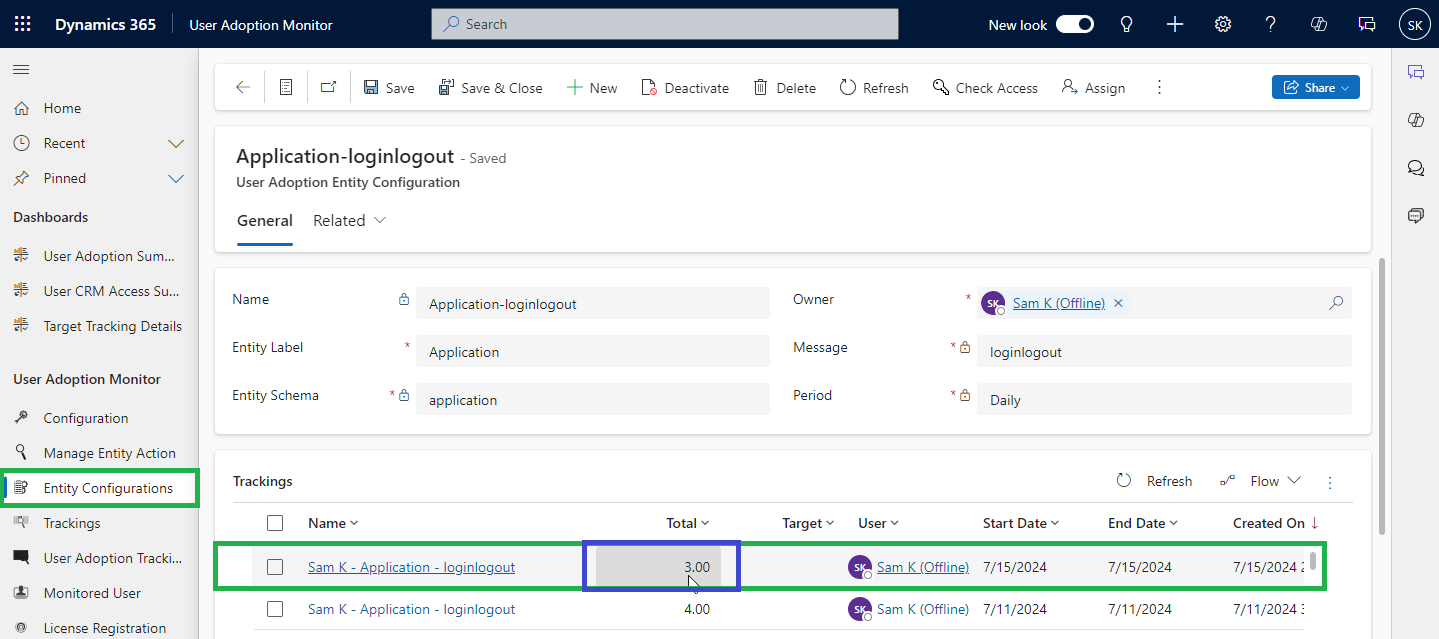Click the search icon in Owner field
The width and height of the screenshot is (1439, 639).
[x=1335, y=303]
